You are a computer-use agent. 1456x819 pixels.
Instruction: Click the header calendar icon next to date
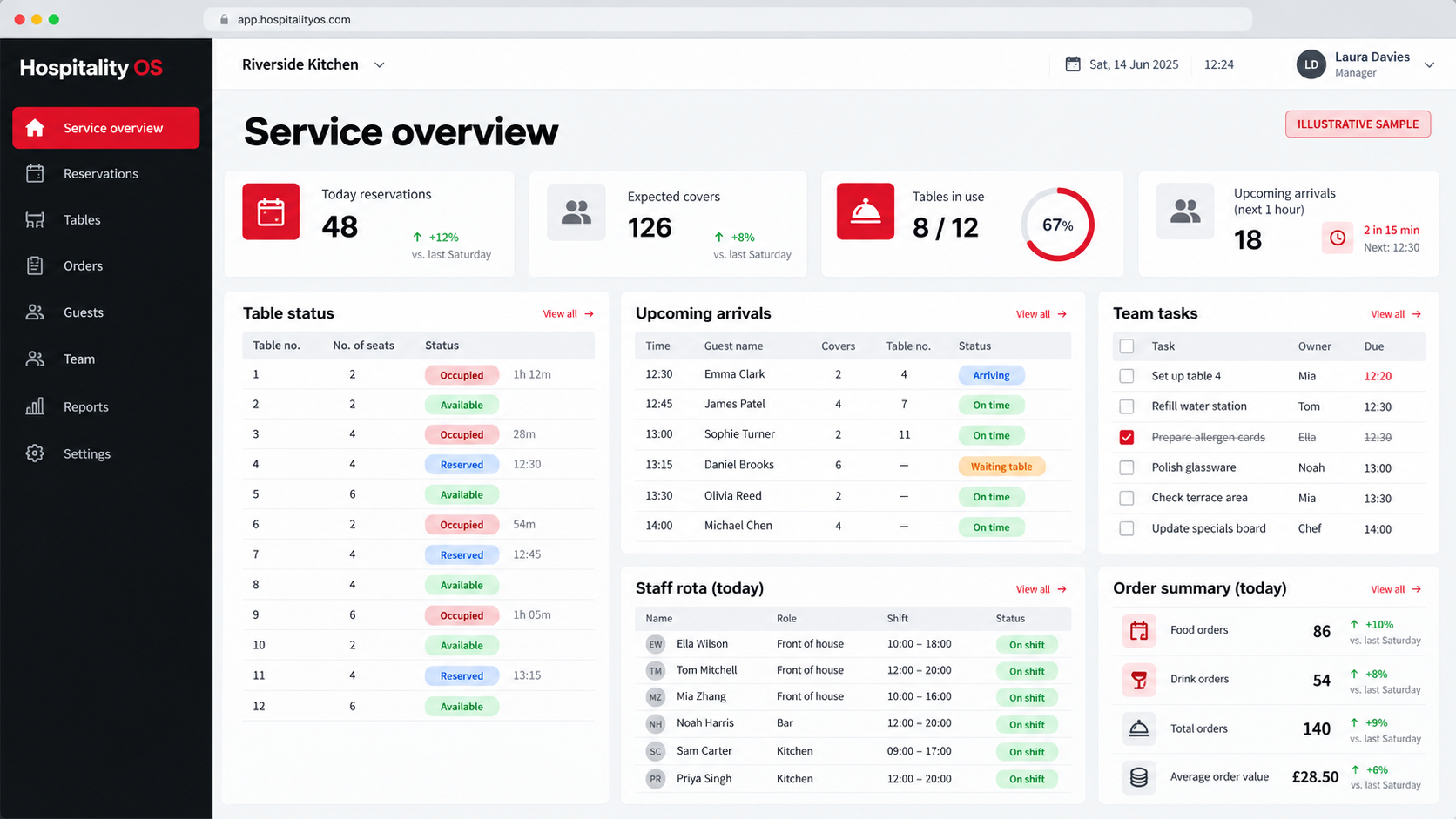tap(1073, 64)
